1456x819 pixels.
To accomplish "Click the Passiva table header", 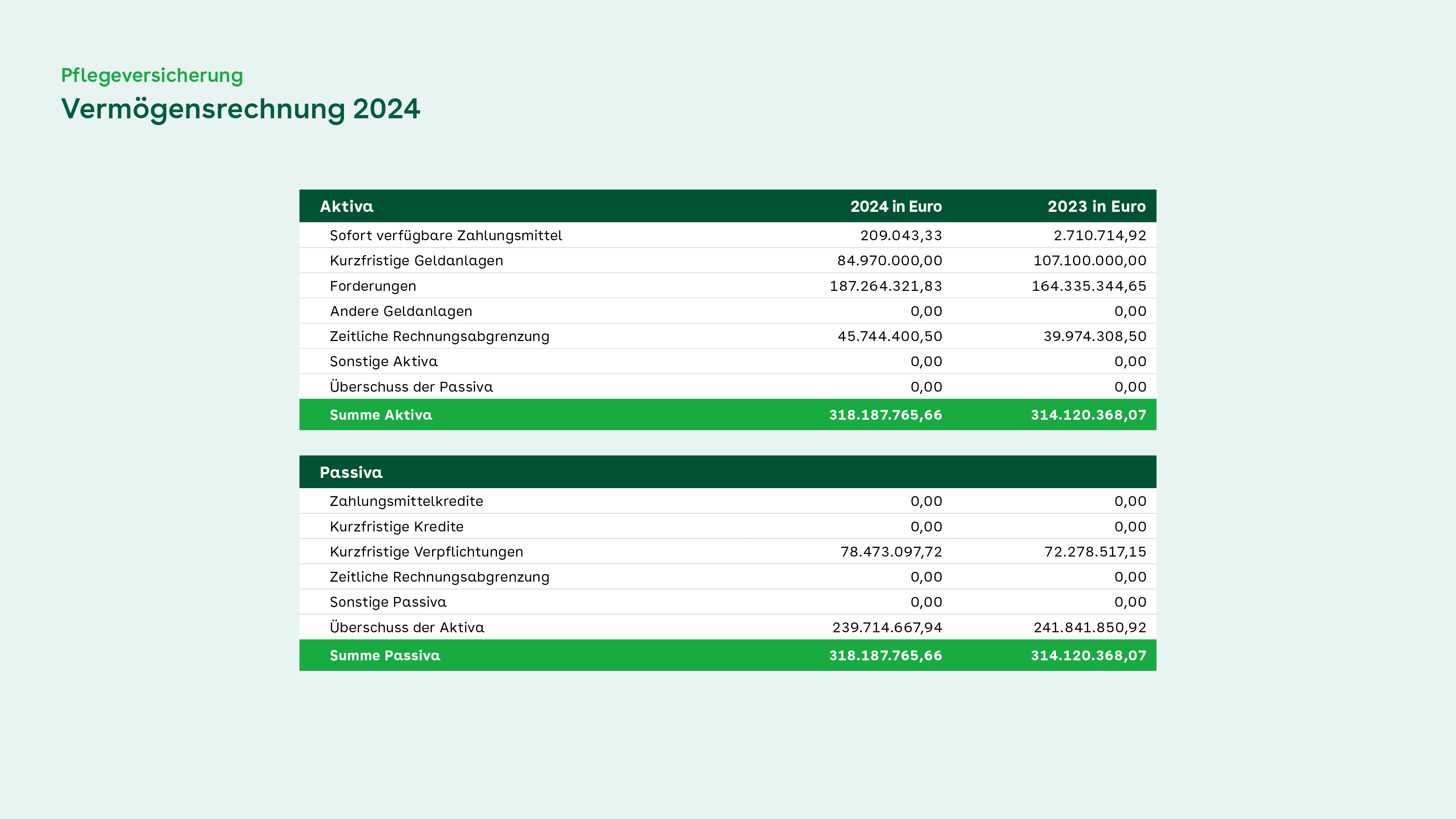I will point(351,472).
